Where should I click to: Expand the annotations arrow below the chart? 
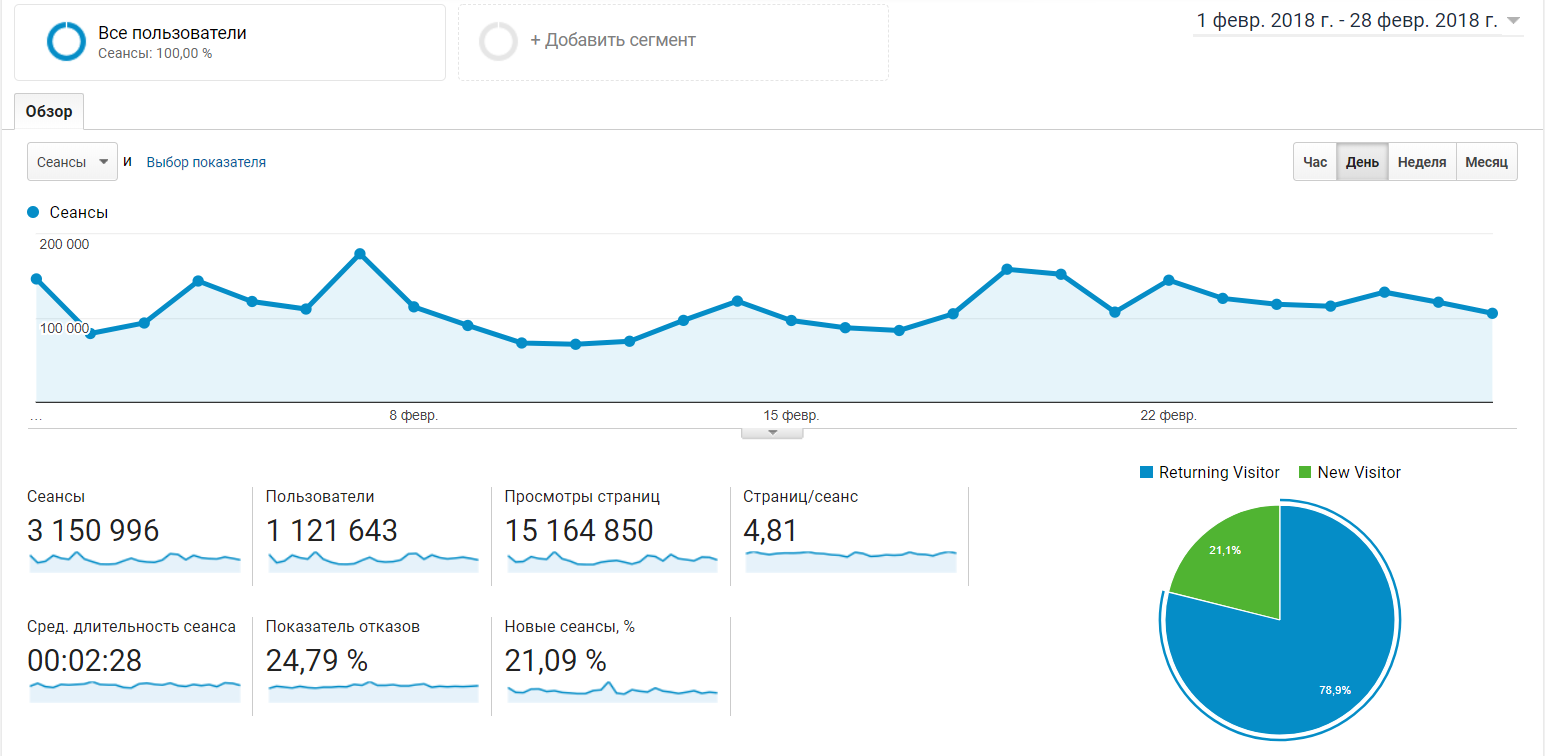pyautogui.click(x=771, y=433)
